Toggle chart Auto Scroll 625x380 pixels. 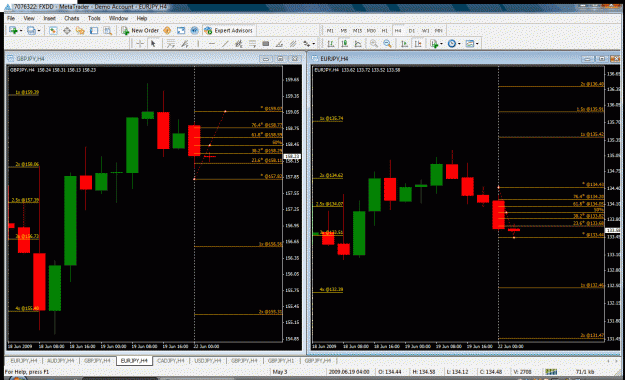pos(404,43)
